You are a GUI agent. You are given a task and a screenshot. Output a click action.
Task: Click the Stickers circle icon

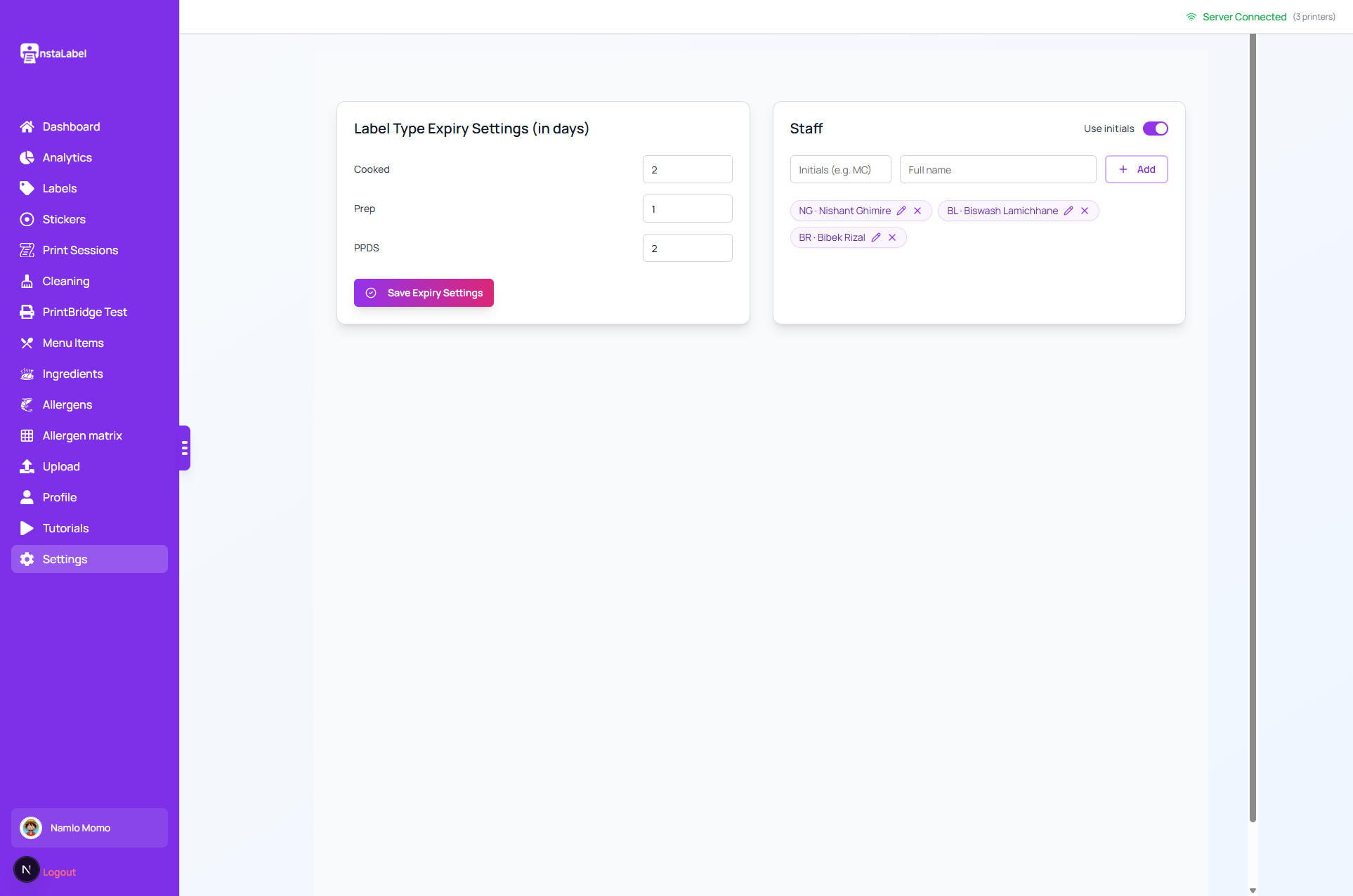(27, 219)
